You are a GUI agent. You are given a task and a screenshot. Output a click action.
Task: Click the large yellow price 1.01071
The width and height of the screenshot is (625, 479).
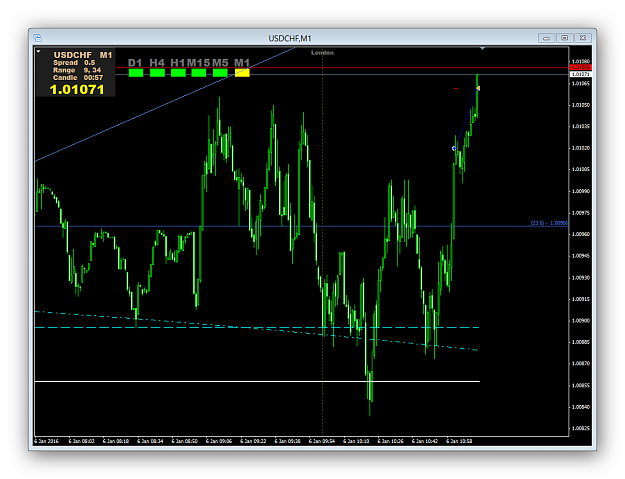(x=77, y=90)
